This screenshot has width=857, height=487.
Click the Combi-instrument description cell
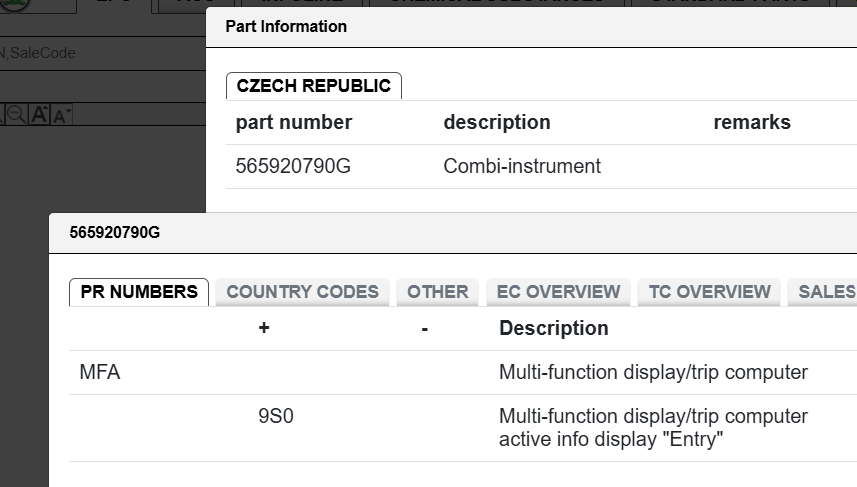point(522,166)
